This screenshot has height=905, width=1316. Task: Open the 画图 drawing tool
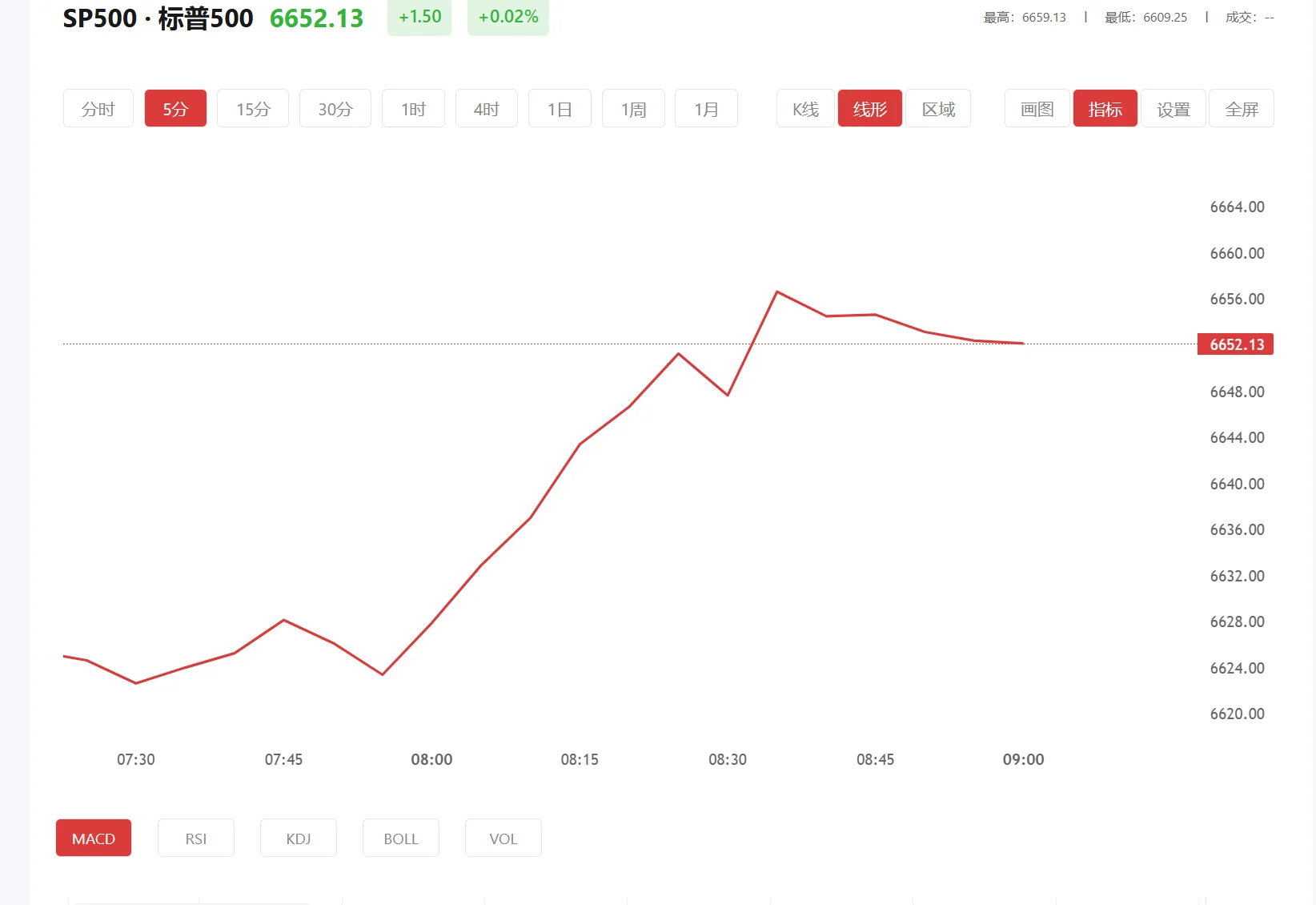1036,108
